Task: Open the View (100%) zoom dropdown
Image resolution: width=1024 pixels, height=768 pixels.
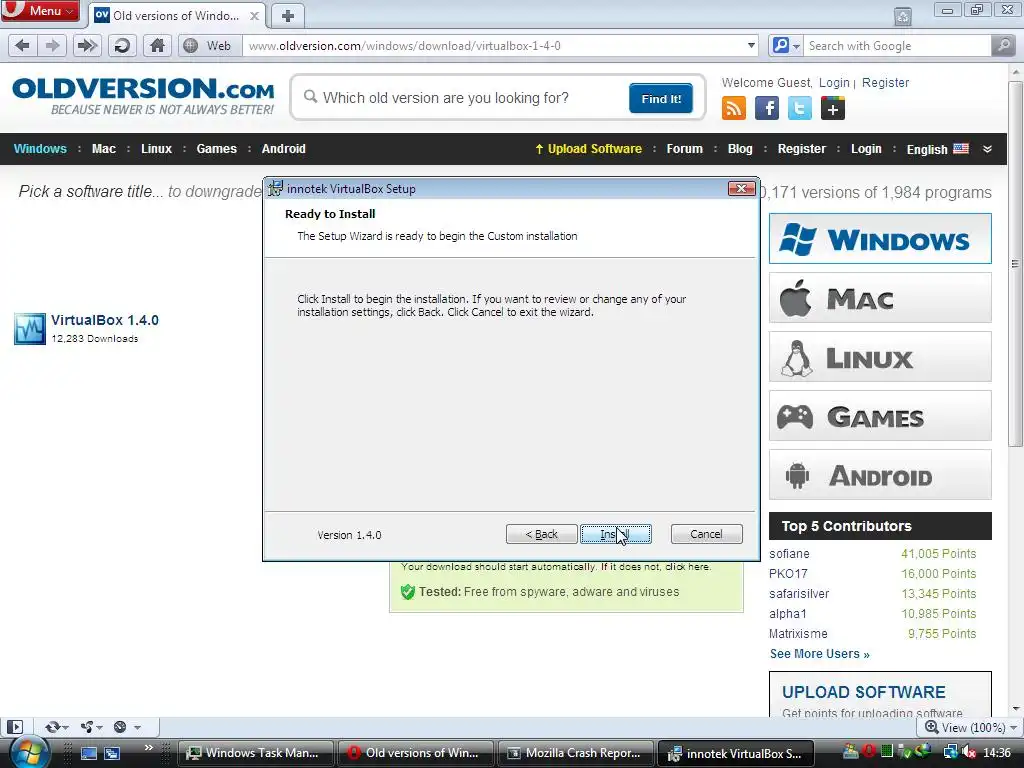Action: 971,727
